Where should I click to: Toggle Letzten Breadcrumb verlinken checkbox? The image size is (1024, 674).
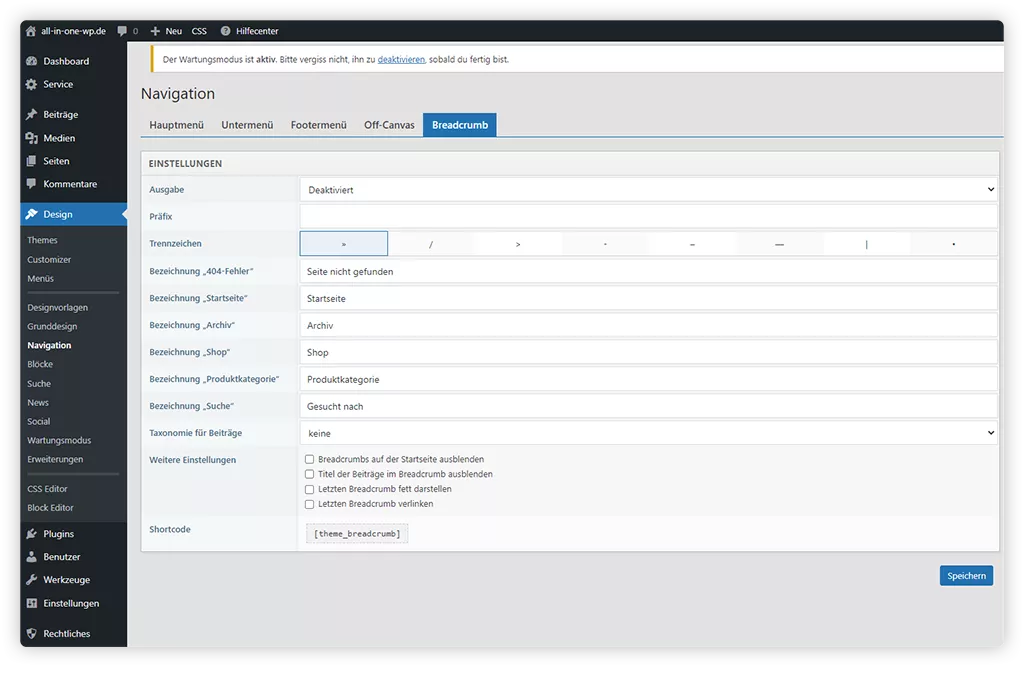[x=310, y=504]
